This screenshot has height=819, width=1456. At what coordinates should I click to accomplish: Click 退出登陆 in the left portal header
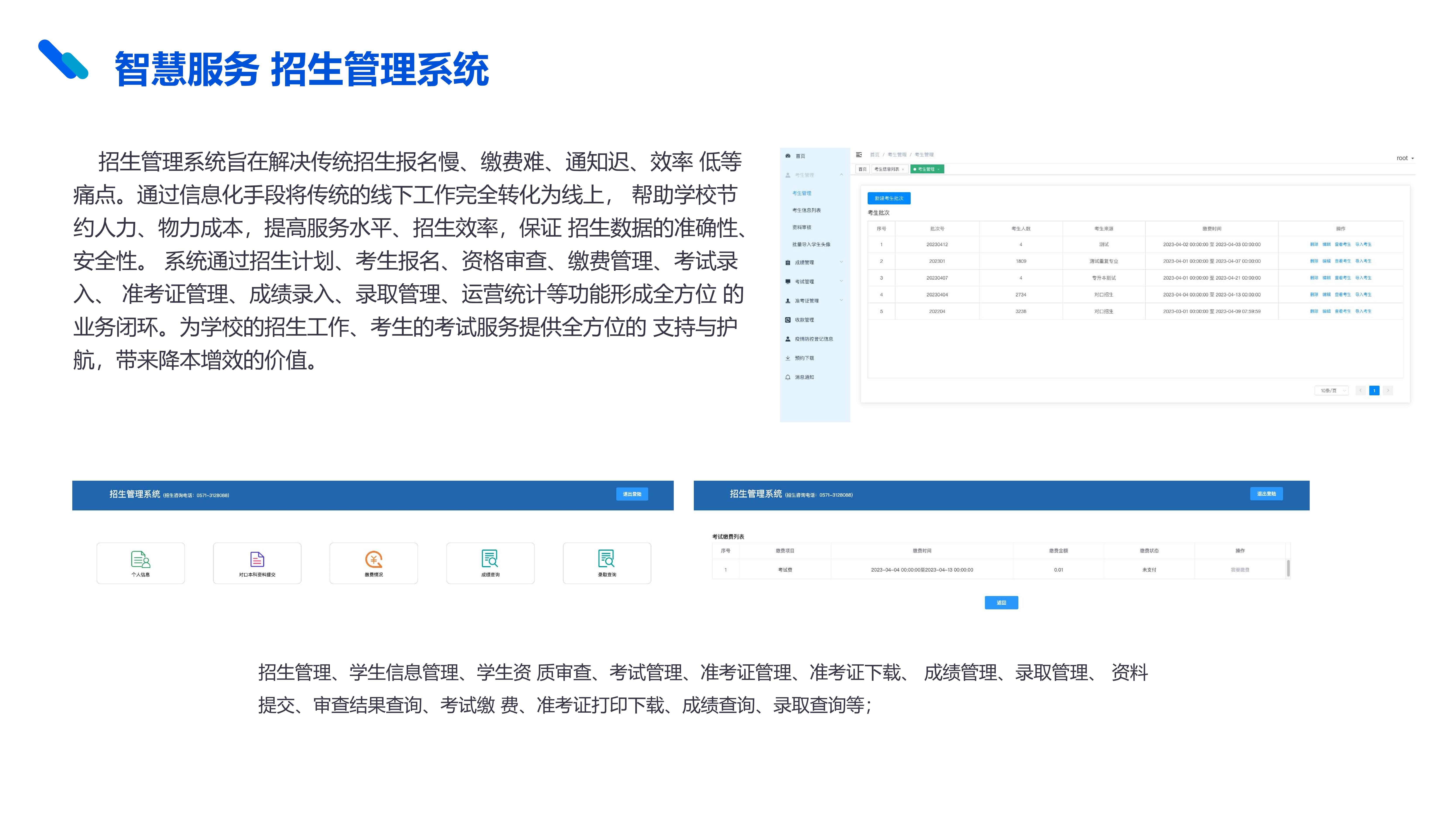[632, 494]
